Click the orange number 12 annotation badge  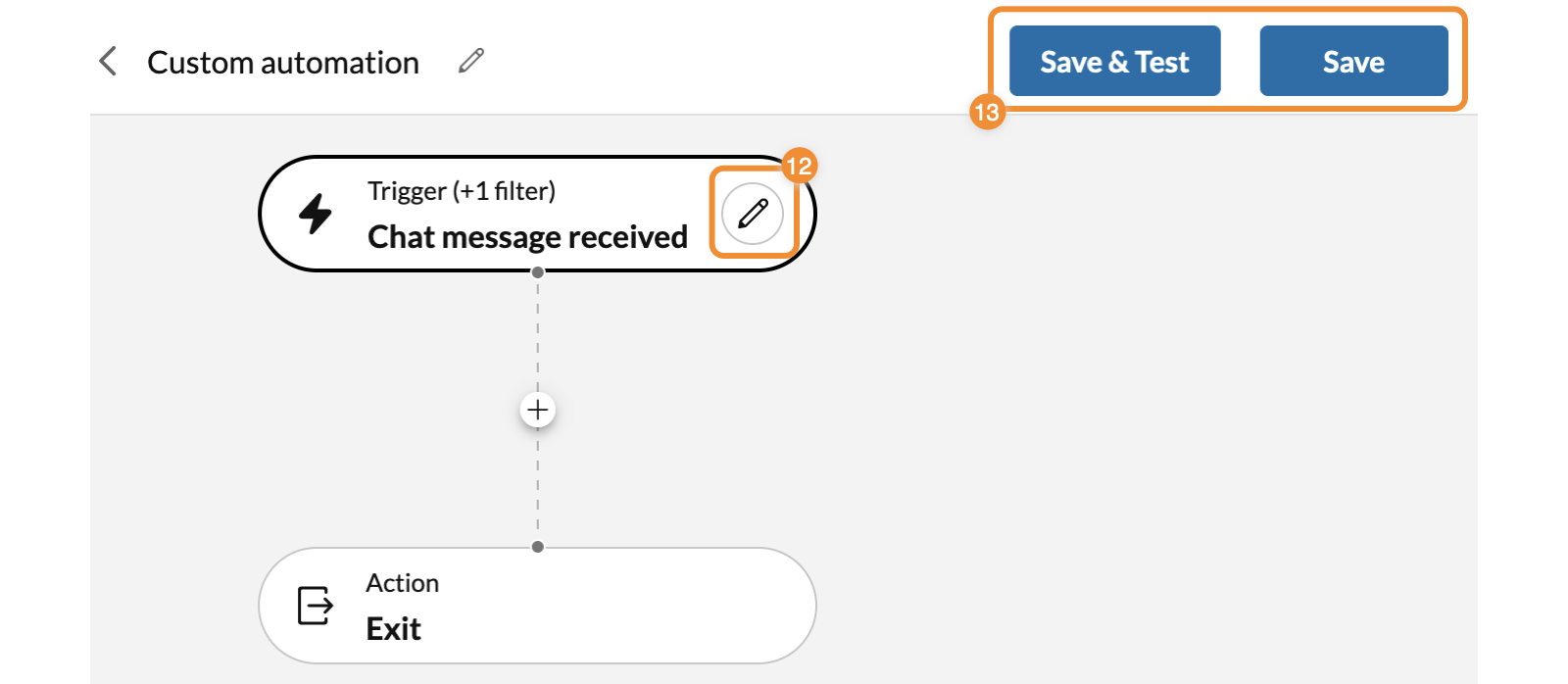tap(800, 166)
